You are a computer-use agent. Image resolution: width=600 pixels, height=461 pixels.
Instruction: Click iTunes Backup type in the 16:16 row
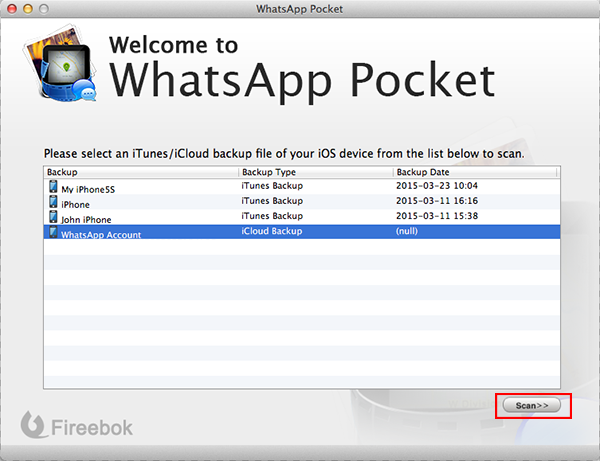[272, 200]
